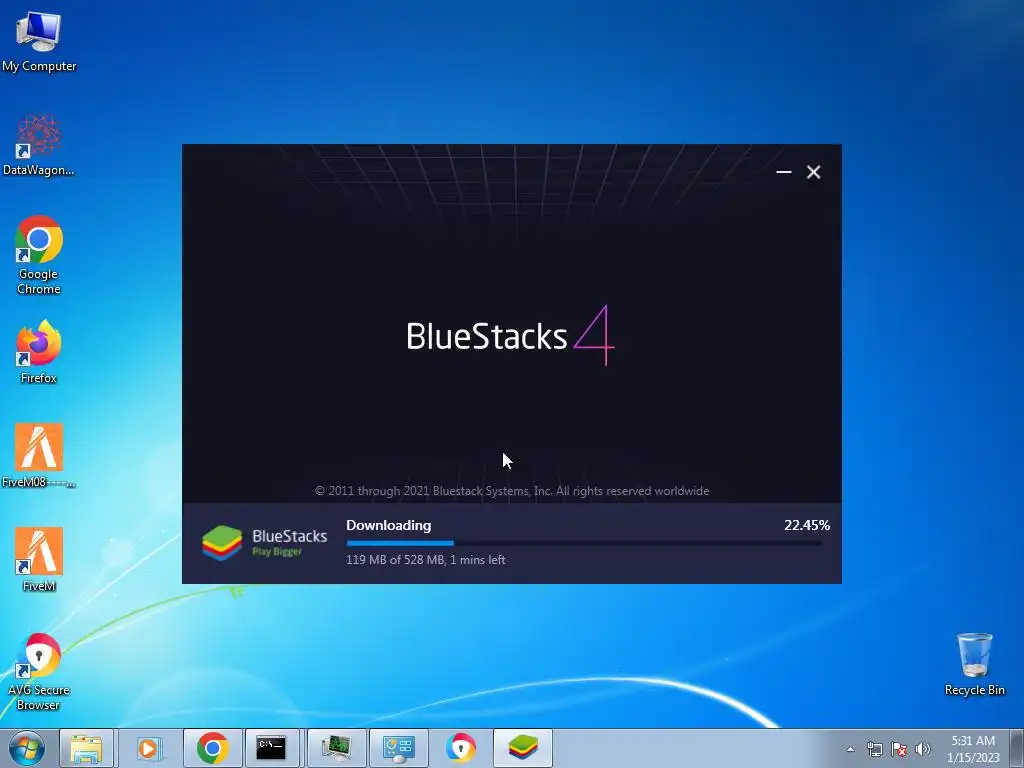The image size is (1024, 768).
Task: Select the Recycle Bin desktop icon
Action: 974,664
